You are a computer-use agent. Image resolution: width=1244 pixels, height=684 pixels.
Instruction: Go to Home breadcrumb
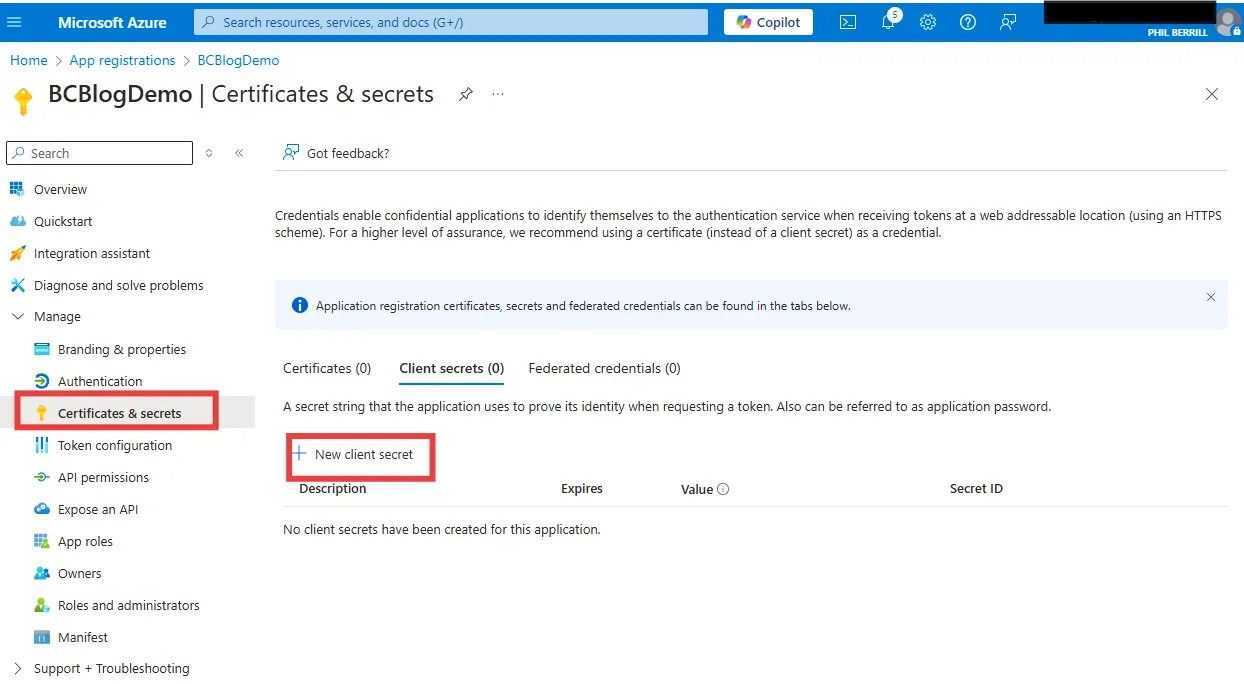[29, 60]
